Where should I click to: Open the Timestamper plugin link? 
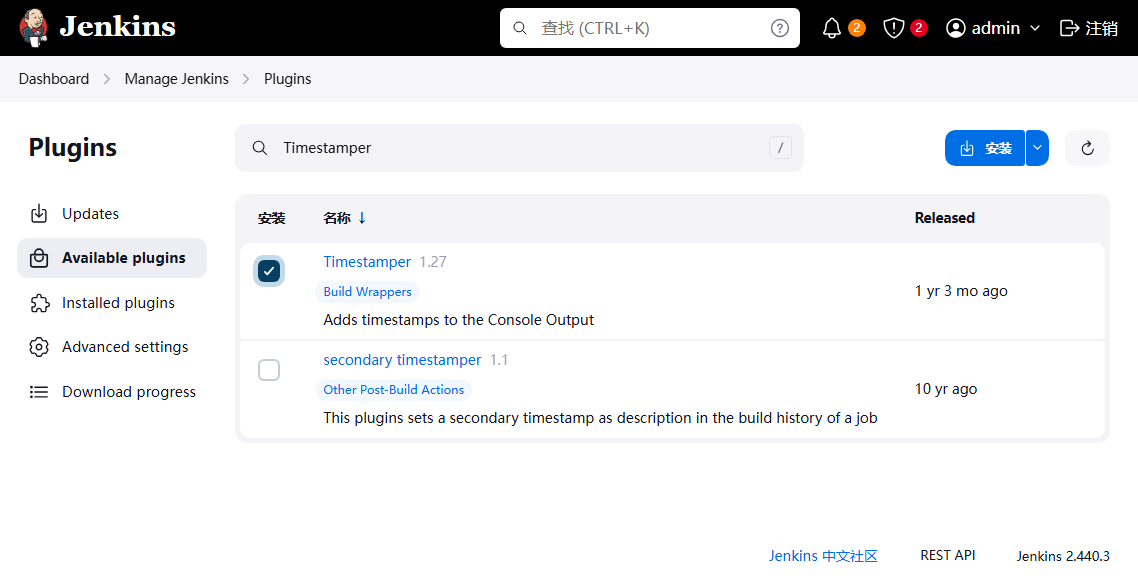click(367, 262)
